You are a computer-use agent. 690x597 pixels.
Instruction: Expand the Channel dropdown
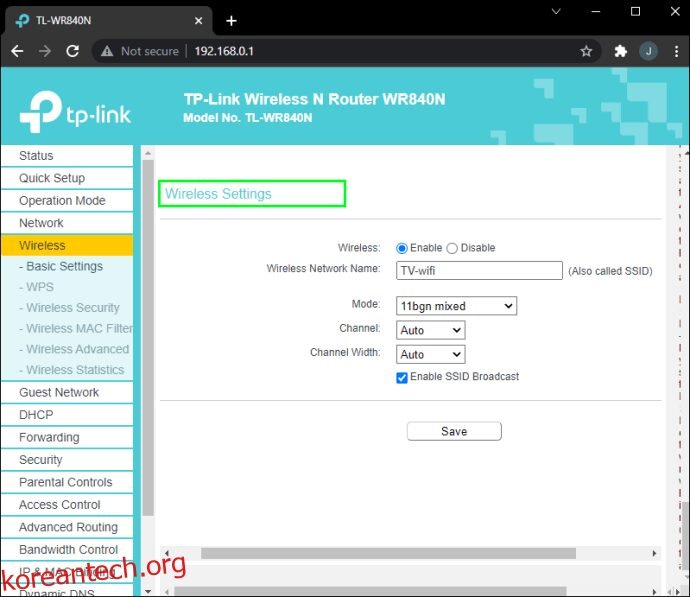pos(430,330)
